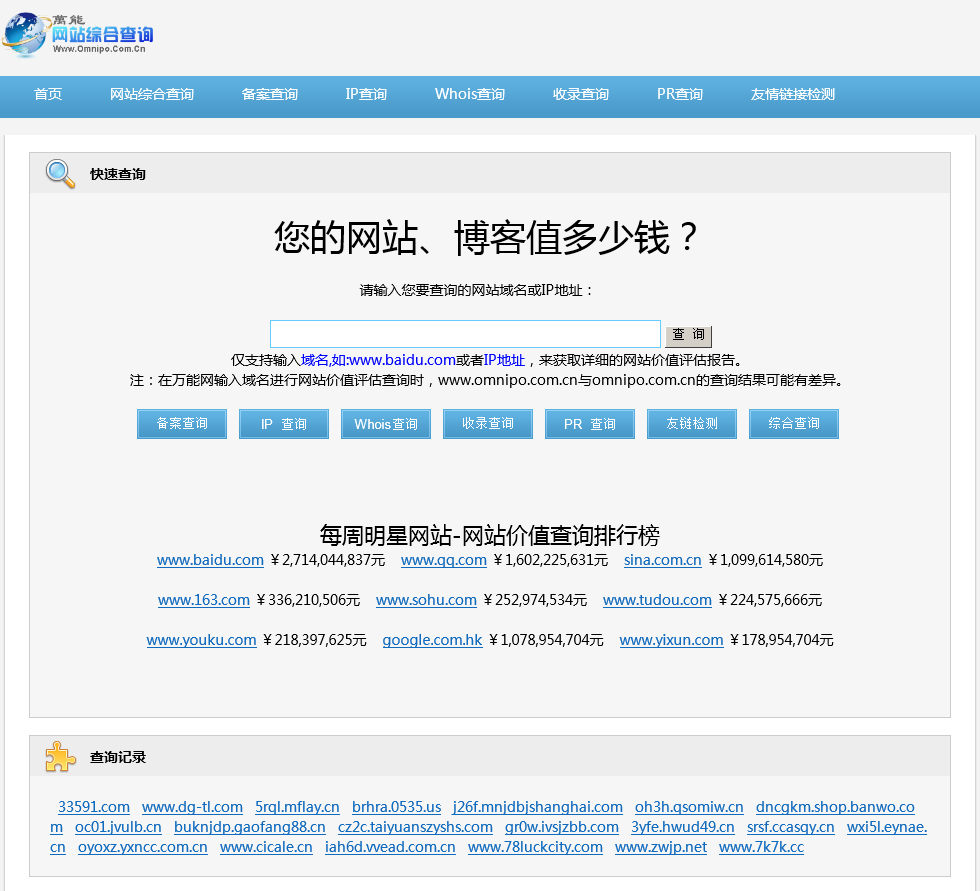Click the blue 域名,如:www.baidu.com hint text

(378, 361)
